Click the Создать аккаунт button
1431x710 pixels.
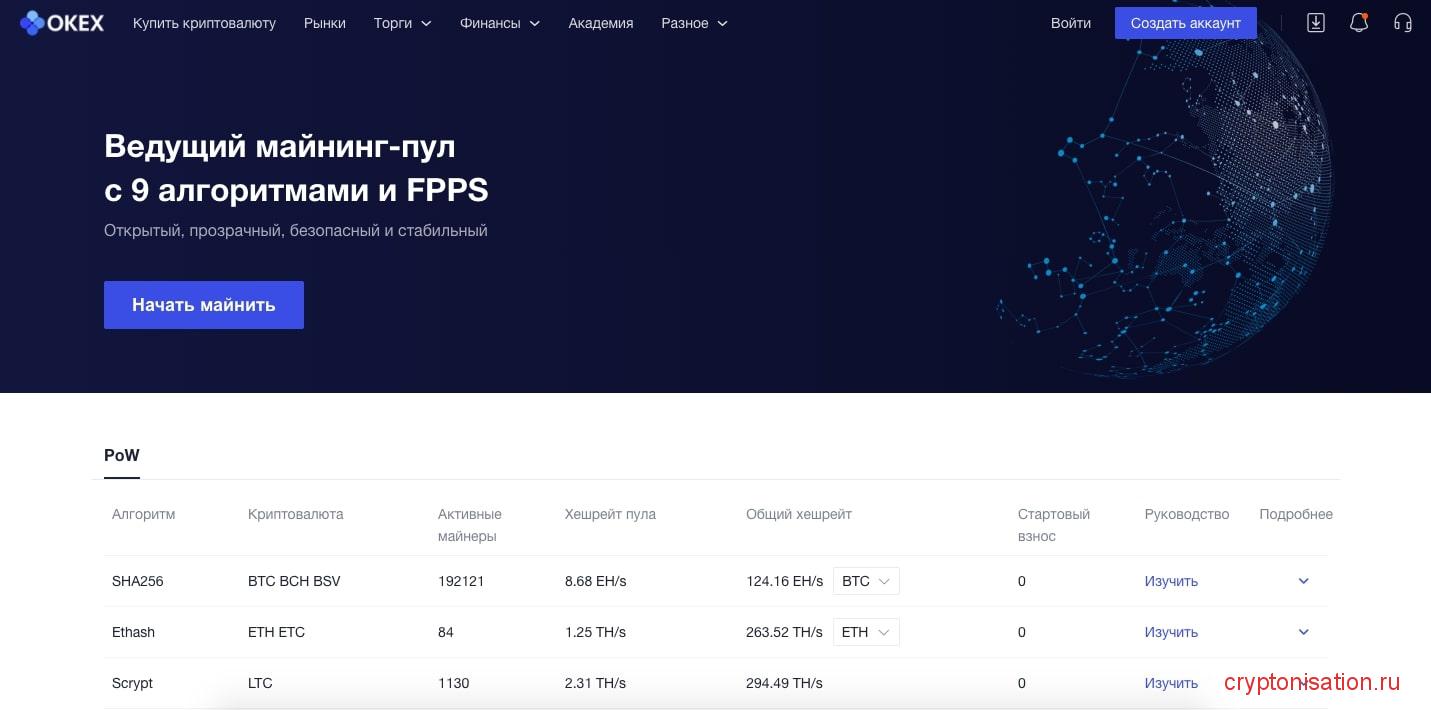(1185, 23)
